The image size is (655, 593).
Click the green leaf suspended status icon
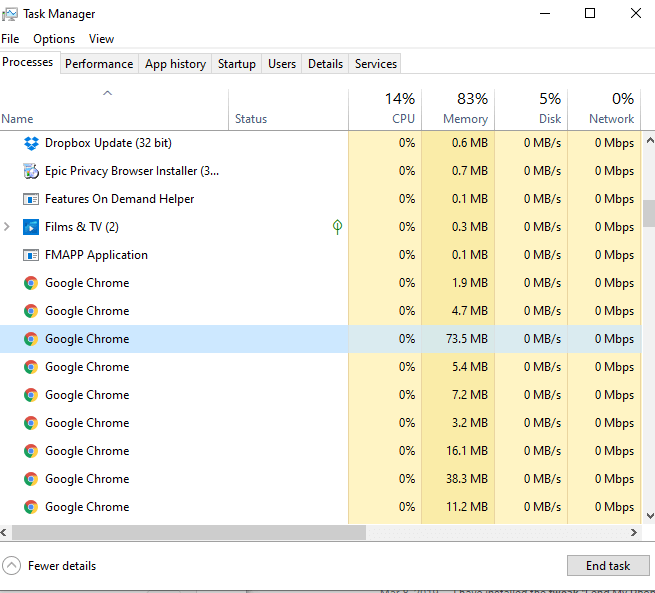tap(337, 227)
